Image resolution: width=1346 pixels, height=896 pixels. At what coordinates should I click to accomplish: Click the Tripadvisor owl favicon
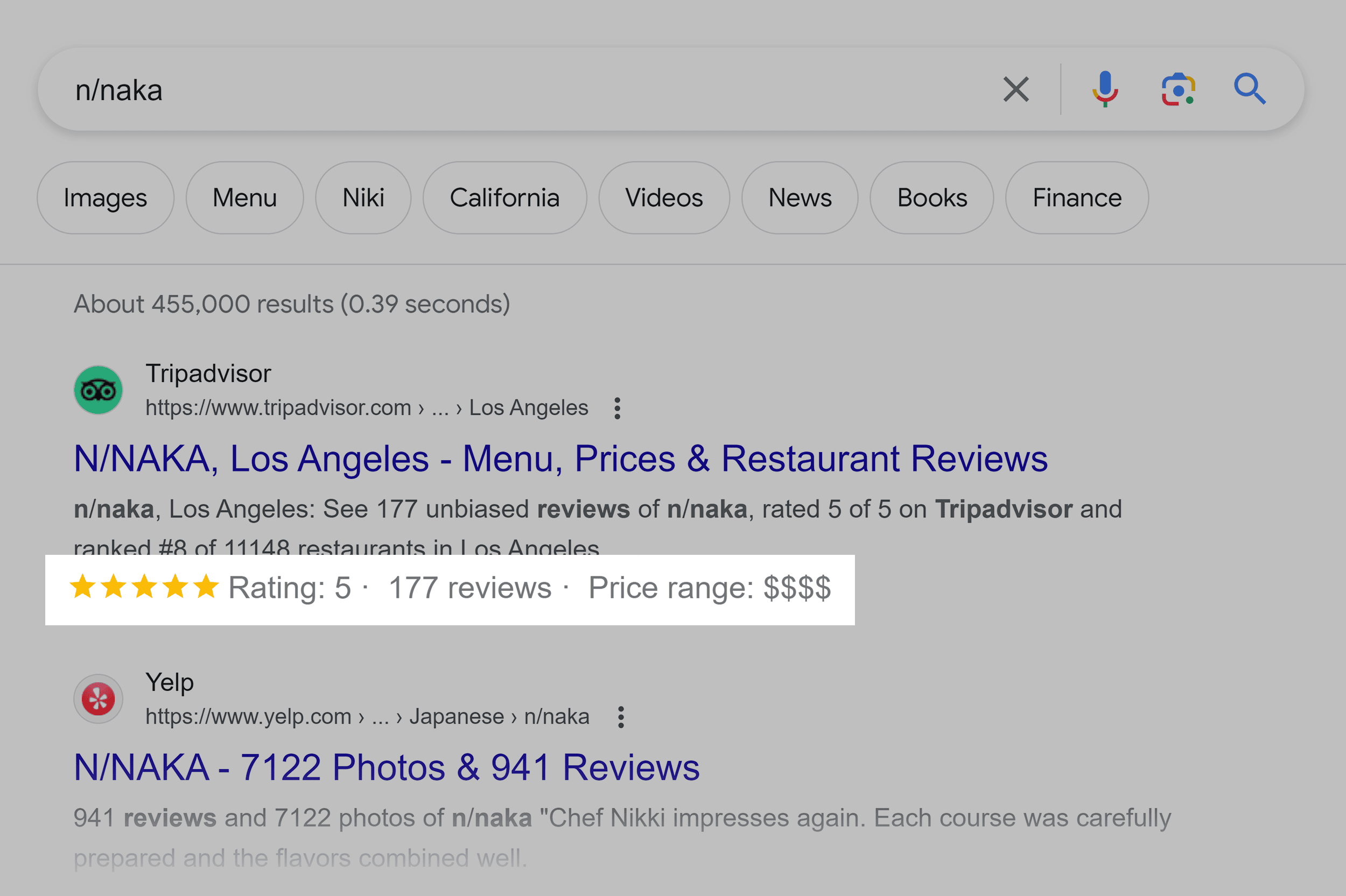click(99, 390)
